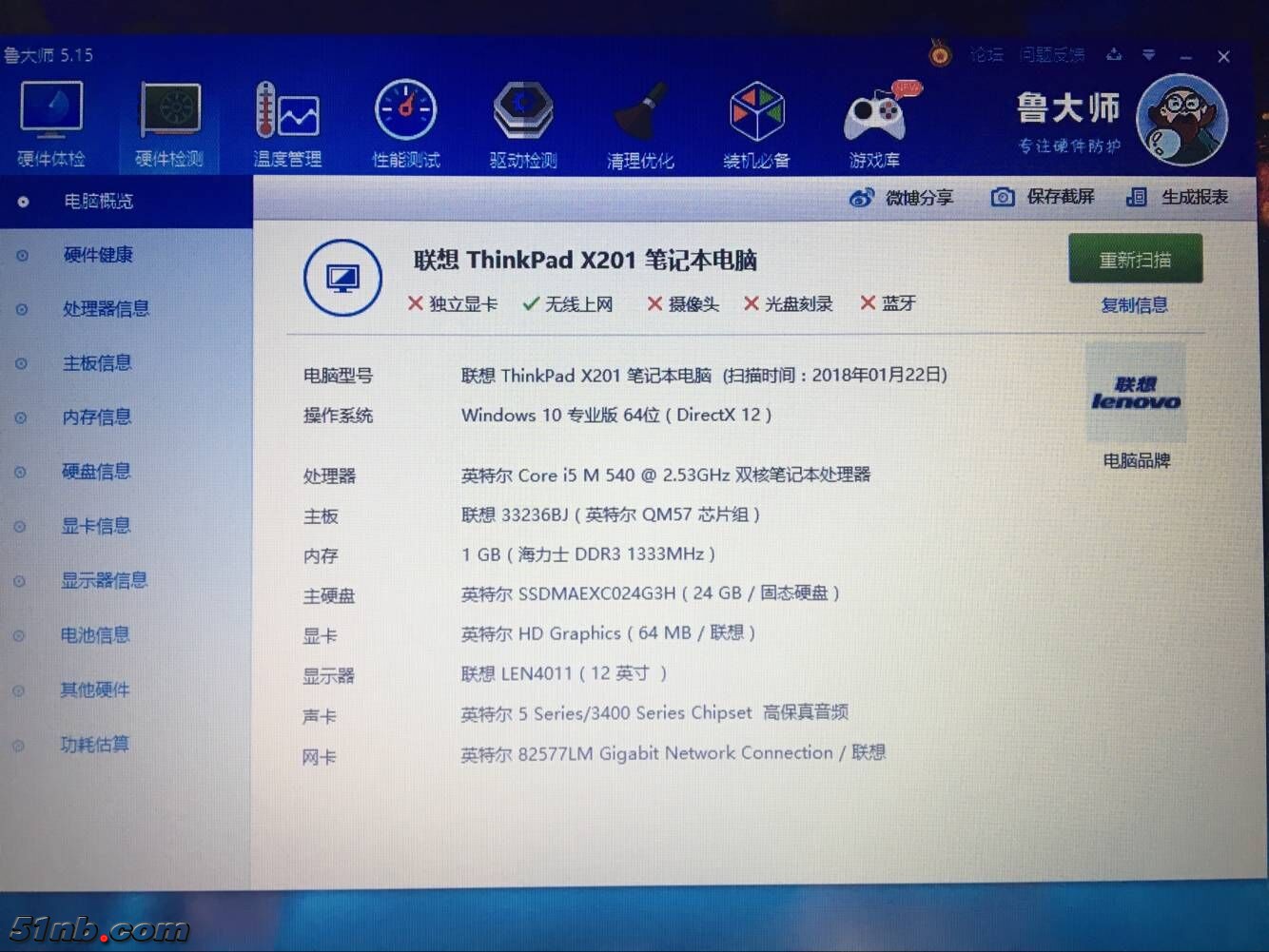Click the 复制信息 copy info link

1134,305
